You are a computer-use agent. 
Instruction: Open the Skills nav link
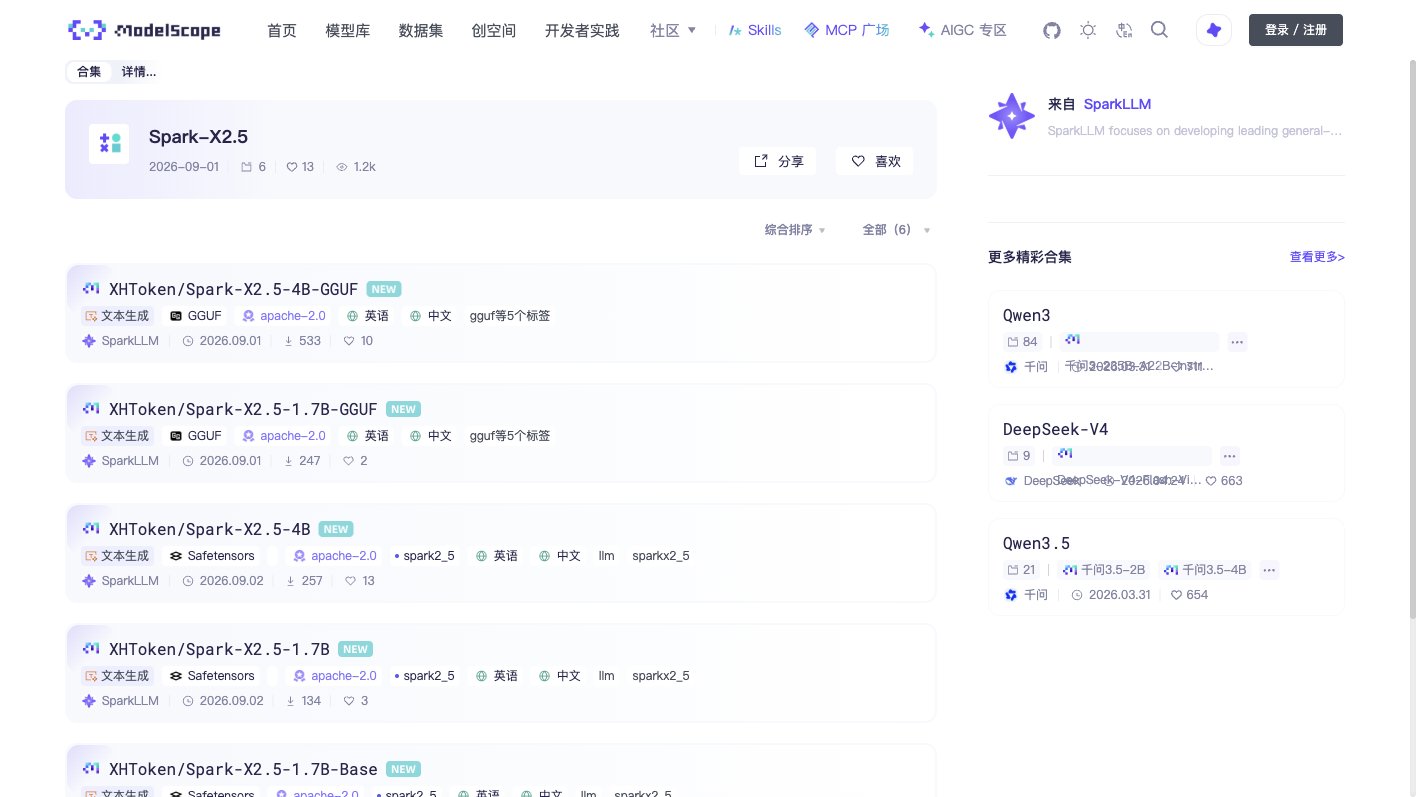point(756,31)
